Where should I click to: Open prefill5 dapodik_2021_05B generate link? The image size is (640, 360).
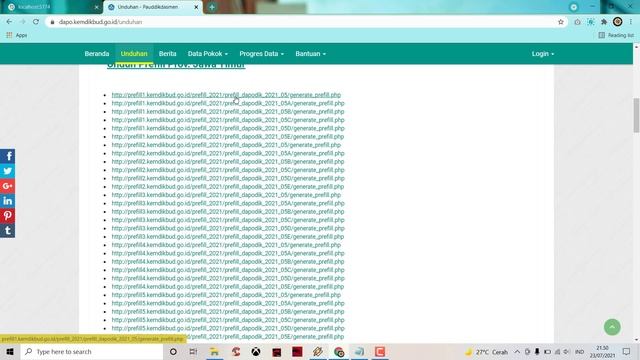228,311
